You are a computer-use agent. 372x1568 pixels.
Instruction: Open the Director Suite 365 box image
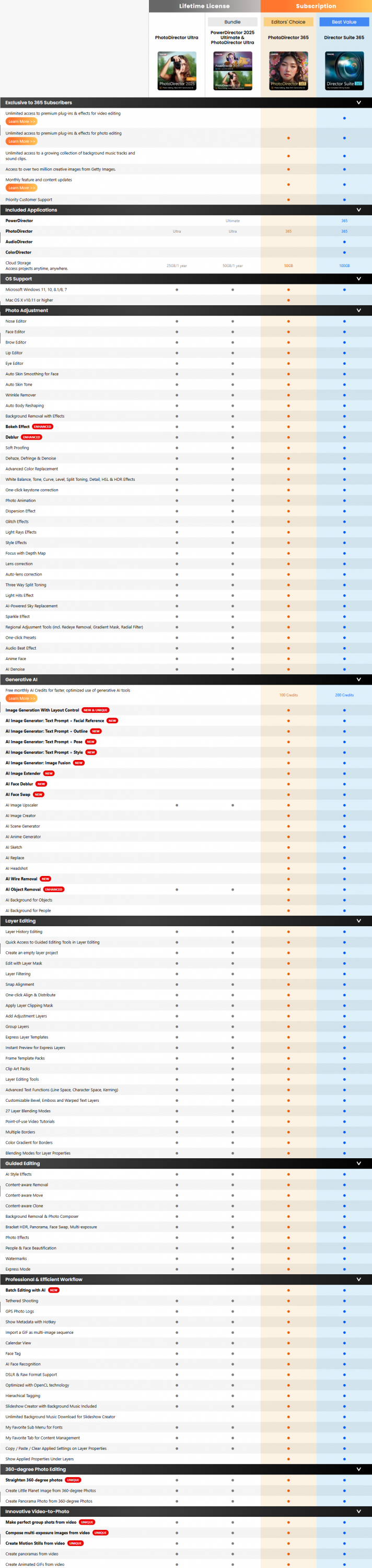point(344,71)
